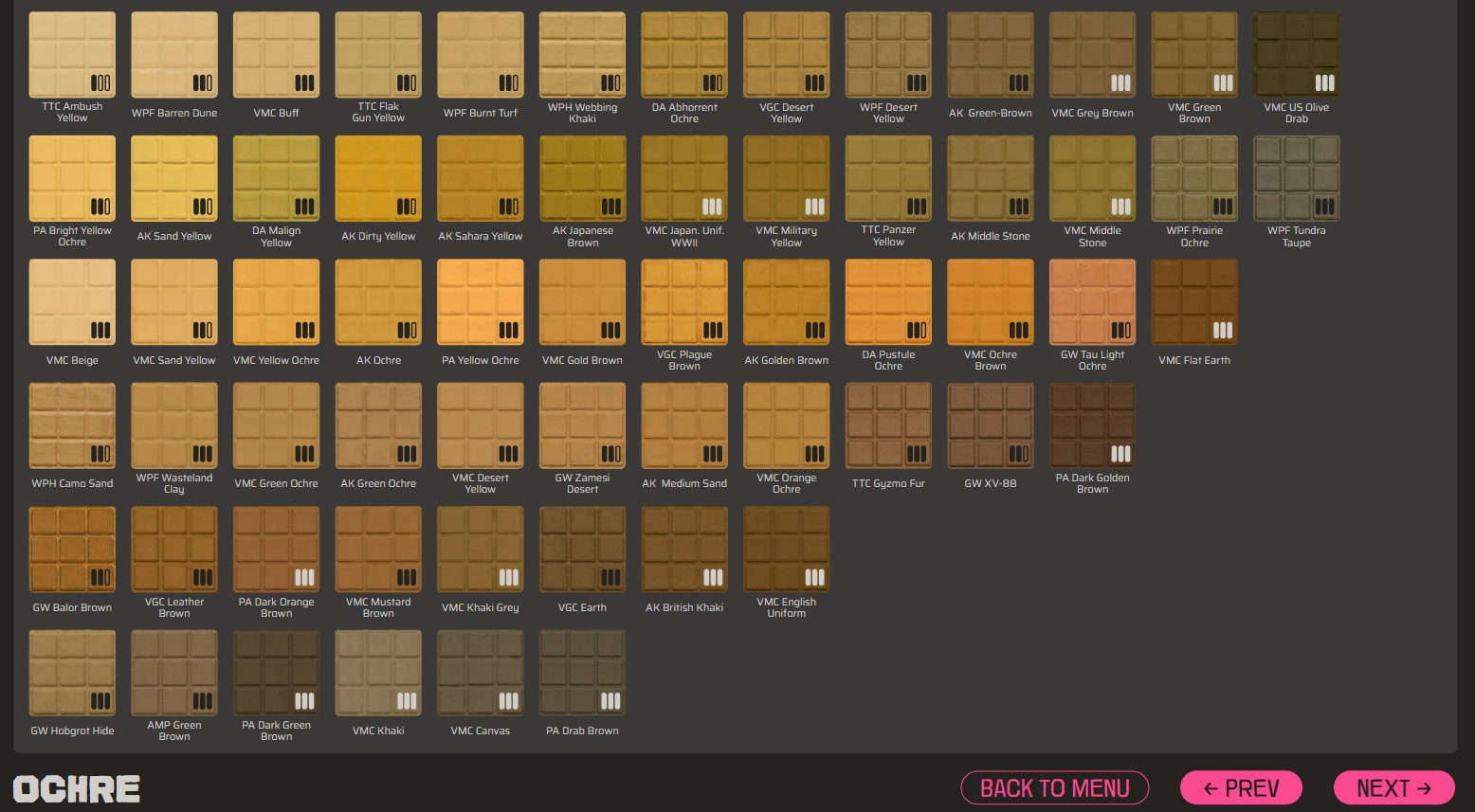Screen dimensions: 1475x812
Task: Click the VMC Beige swatch
Action: (72, 302)
